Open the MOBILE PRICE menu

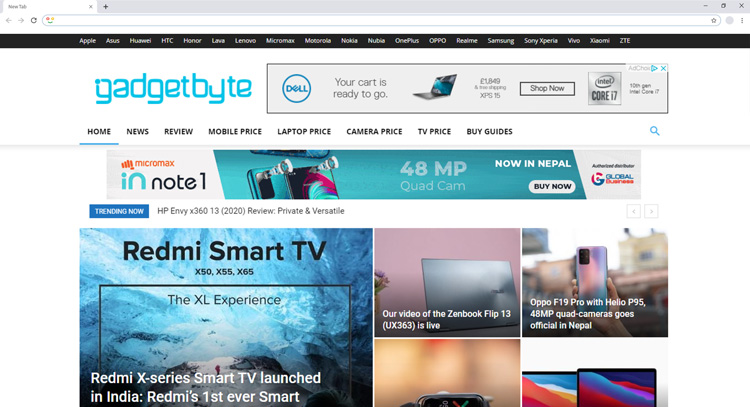pyautogui.click(x=235, y=131)
